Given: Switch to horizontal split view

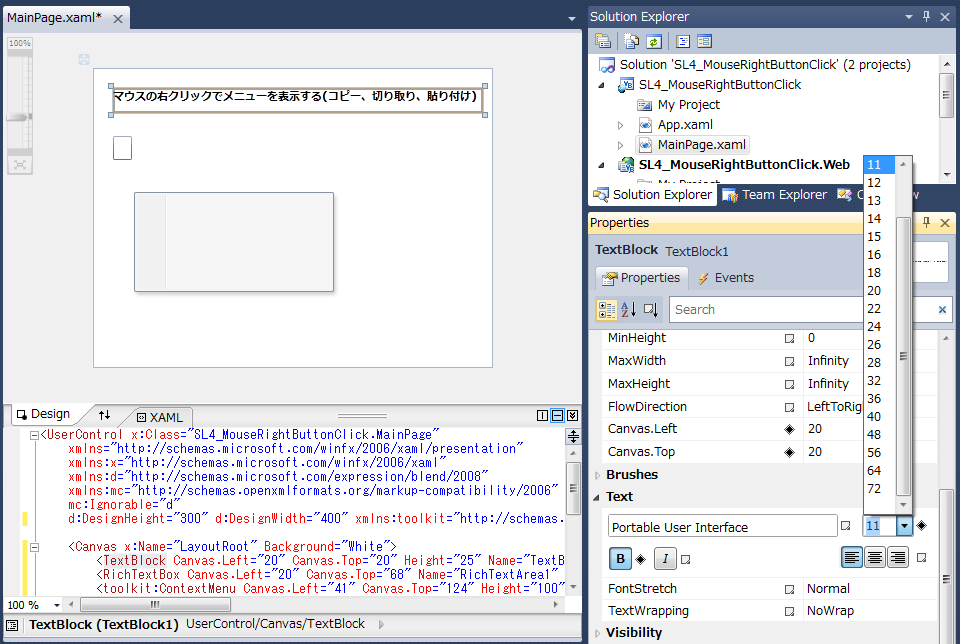Looking at the screenshot, I should coord(558,416).
